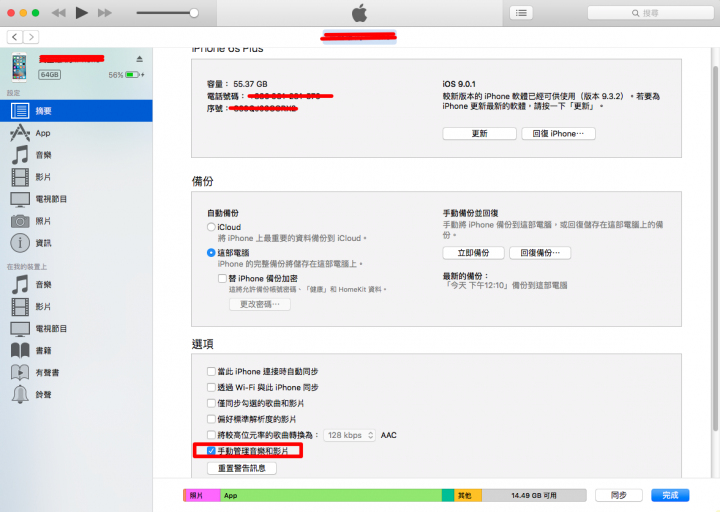This screenshot has width=720, height=512.
Task: Open 書籍 in the sidebar
Action: (x=76, y=350)
